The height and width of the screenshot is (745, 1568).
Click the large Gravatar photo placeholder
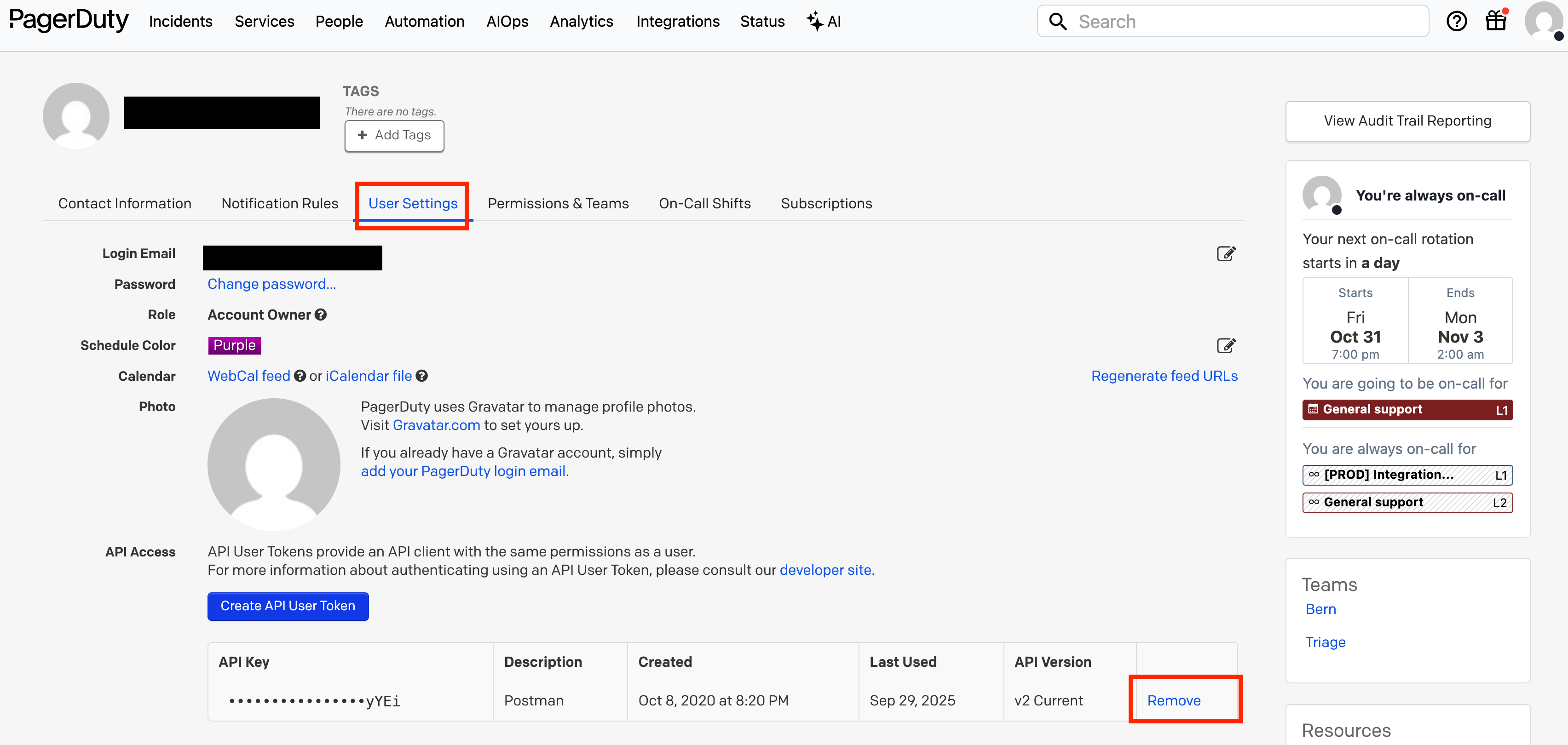point(274,464)
